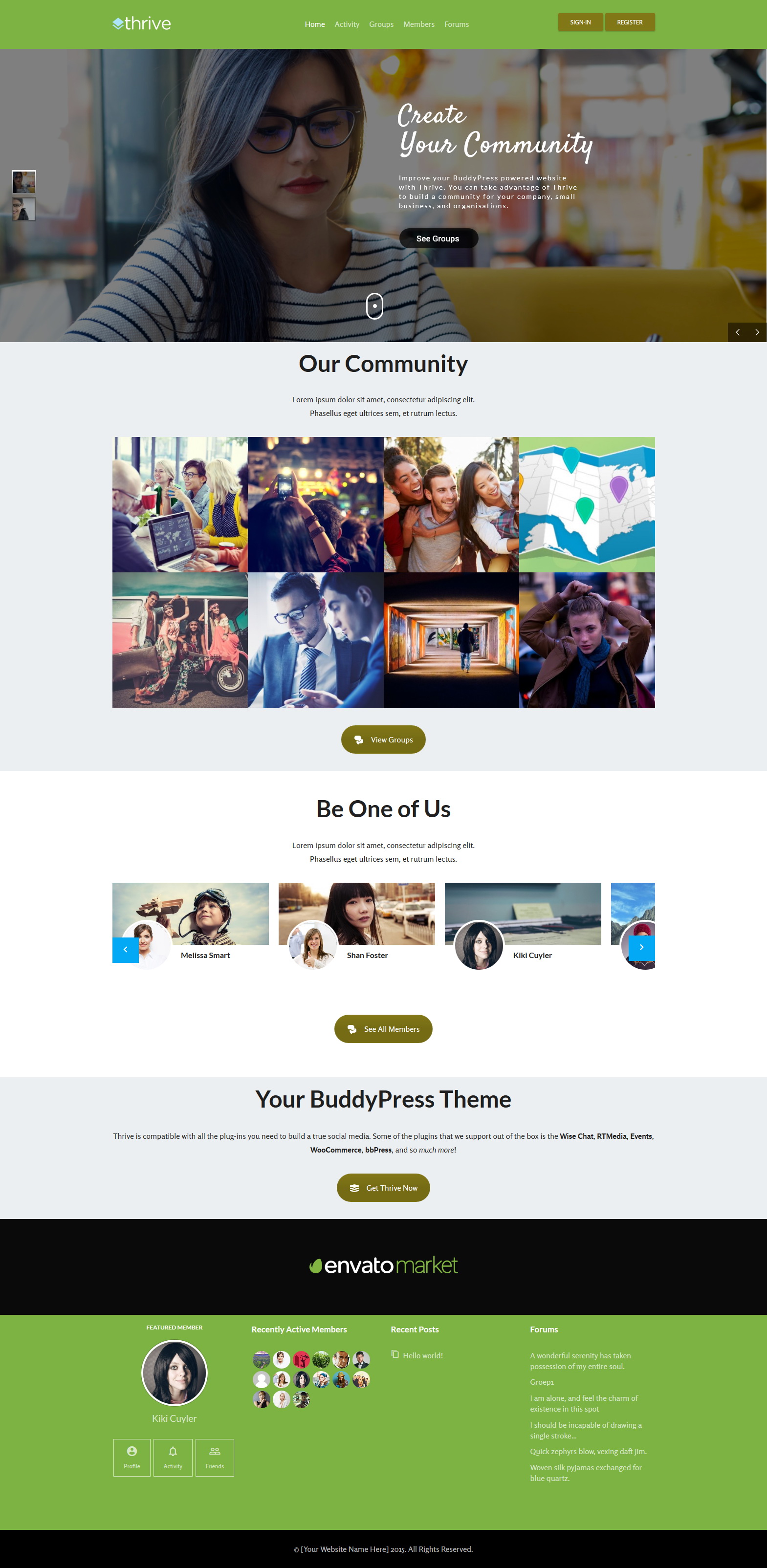767x1568 pixels.
Task: Select the first hero slide thumbnail
Action: 24,182
